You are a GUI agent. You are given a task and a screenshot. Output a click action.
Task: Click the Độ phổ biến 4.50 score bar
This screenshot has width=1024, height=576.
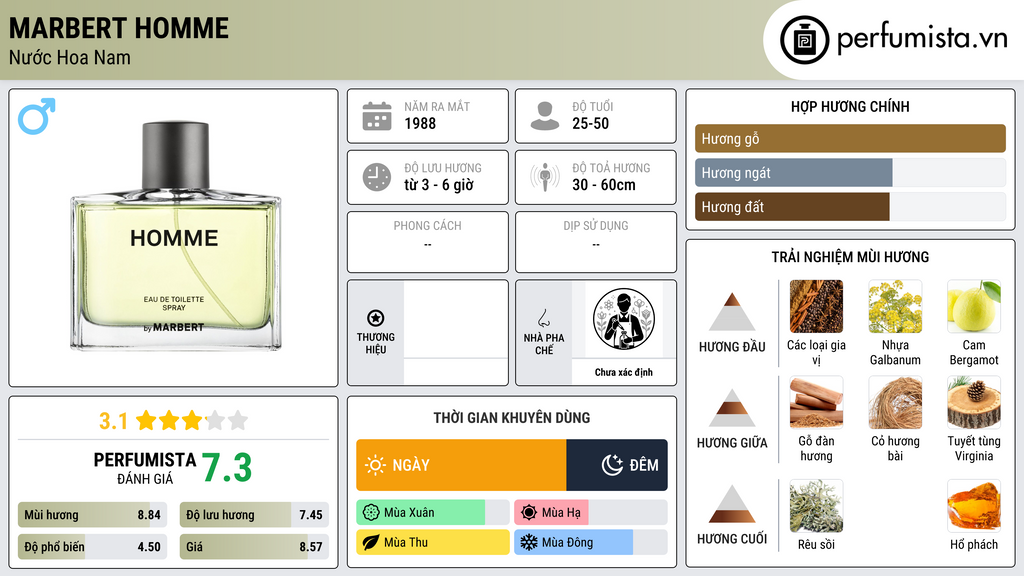tap(93, 547)
